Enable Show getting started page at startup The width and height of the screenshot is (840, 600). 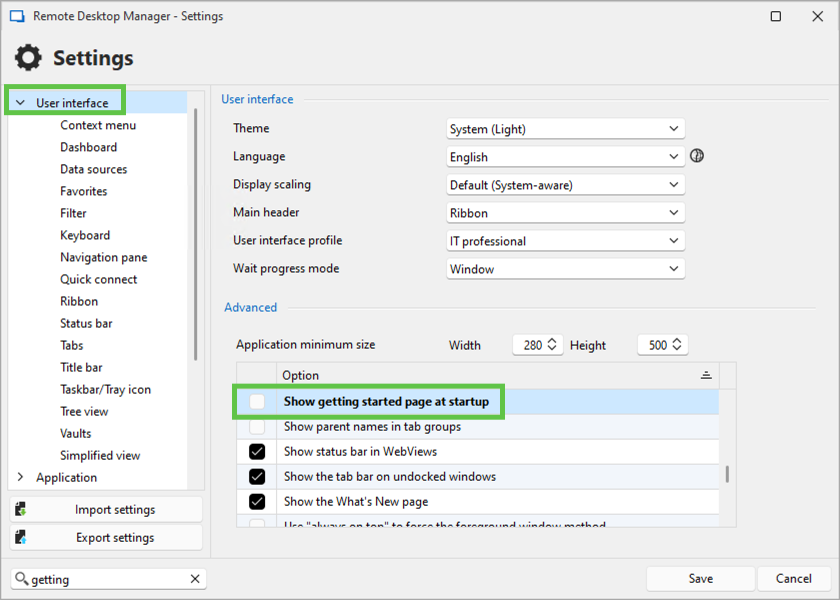257,401
